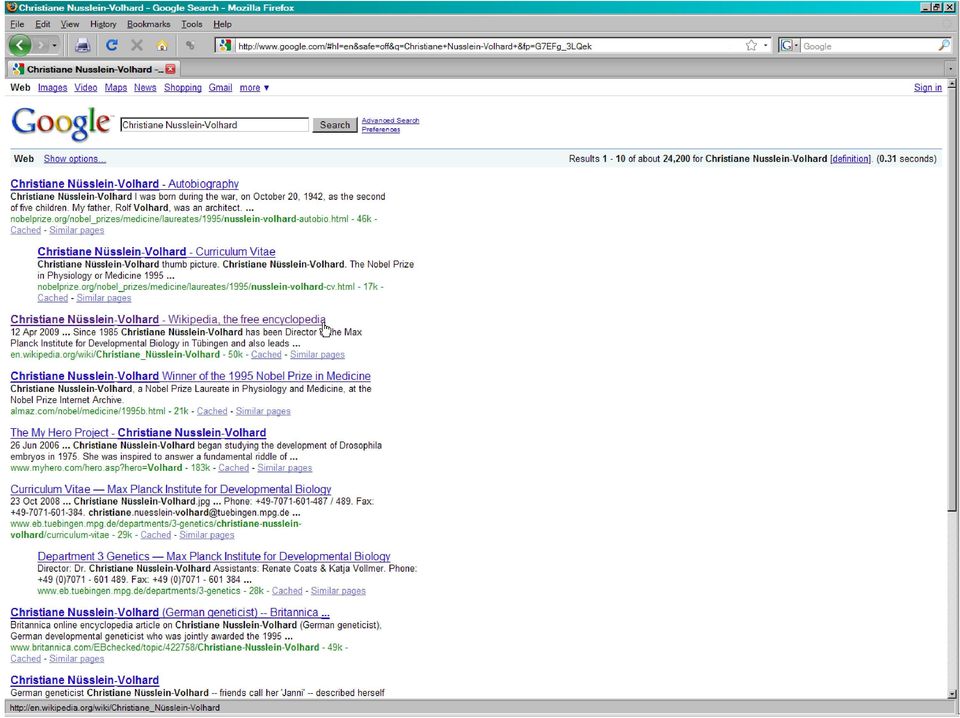The width and height of the screenshot is (960, 718).
Task: Switch to Google Video search
Action: (86, 88)
